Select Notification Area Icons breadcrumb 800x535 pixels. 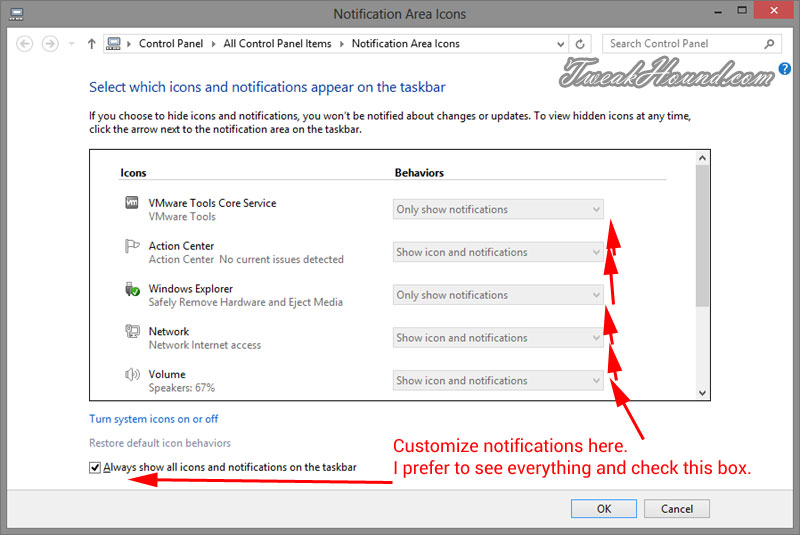coord(406,44)
